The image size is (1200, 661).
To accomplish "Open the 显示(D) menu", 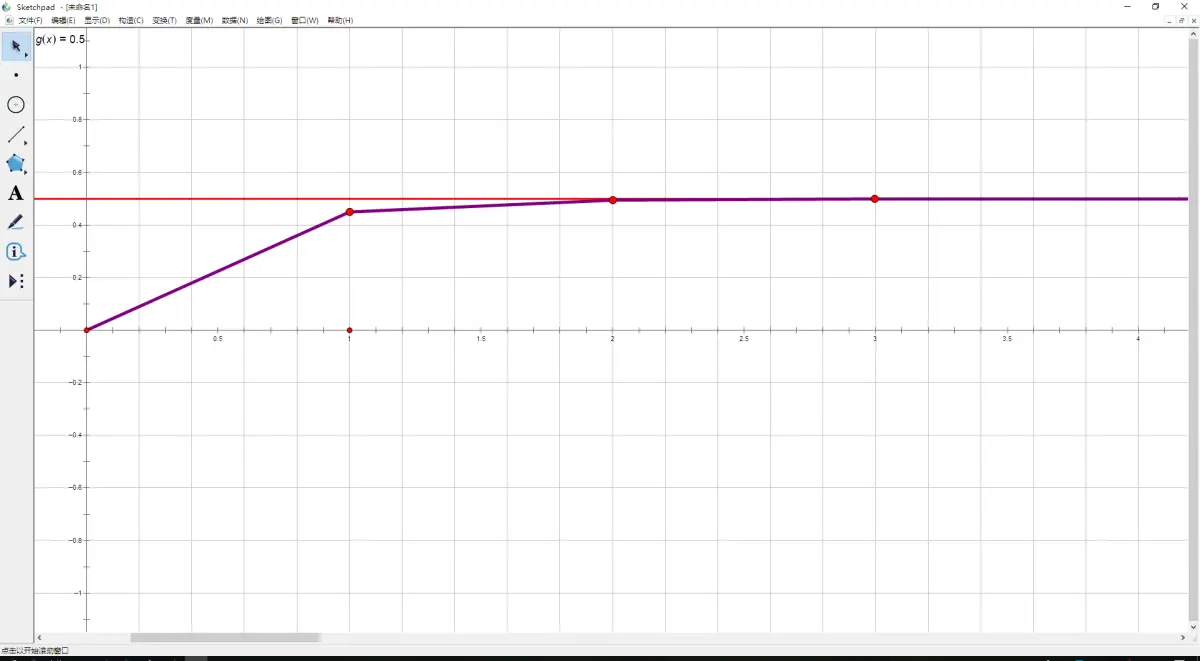I will point(97,20).
